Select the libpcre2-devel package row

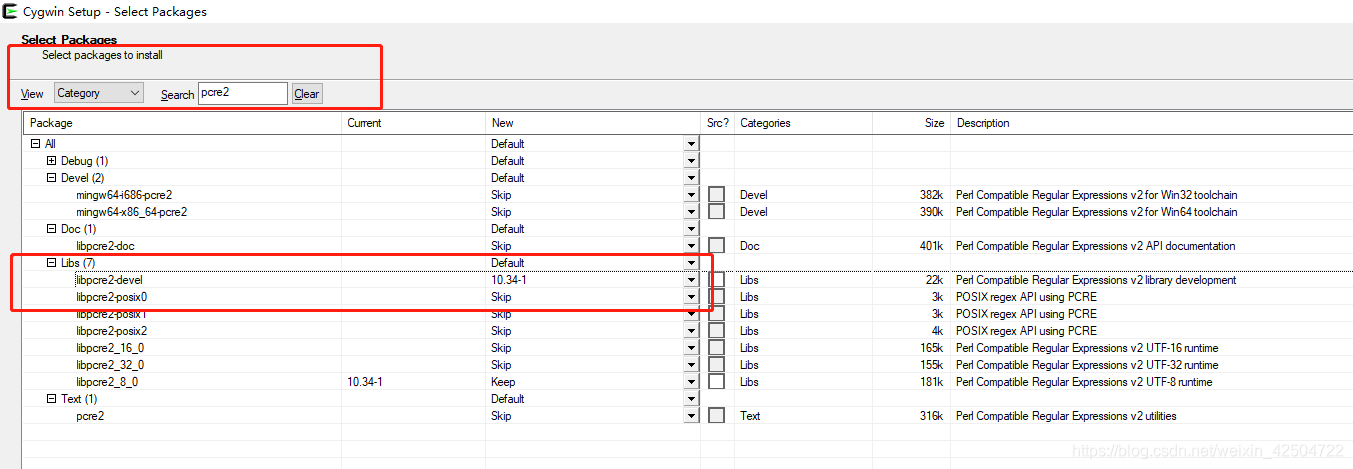(688, 280)
